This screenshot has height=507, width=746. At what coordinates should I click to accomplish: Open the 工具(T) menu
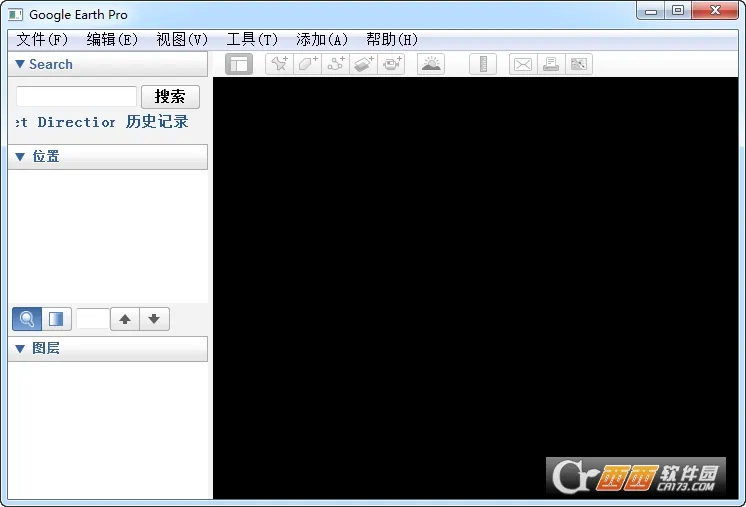pyautogui.click(x=252, y=39)
